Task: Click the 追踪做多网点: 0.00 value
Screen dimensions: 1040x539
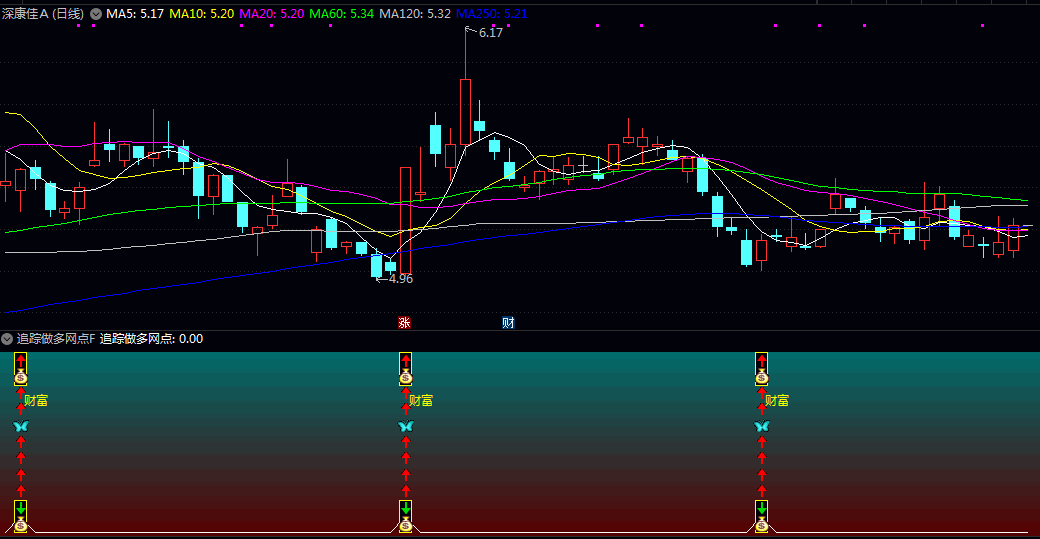Action: point(151,339)
